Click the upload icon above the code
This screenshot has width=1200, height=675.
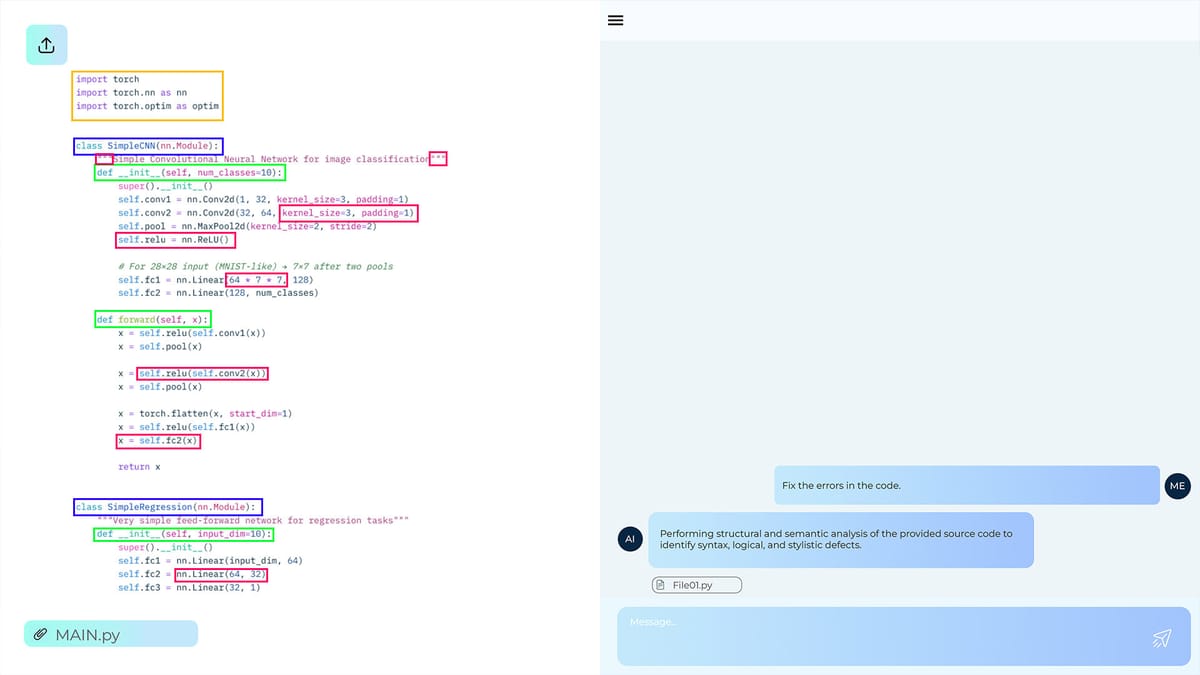click(x=46, y=45)
